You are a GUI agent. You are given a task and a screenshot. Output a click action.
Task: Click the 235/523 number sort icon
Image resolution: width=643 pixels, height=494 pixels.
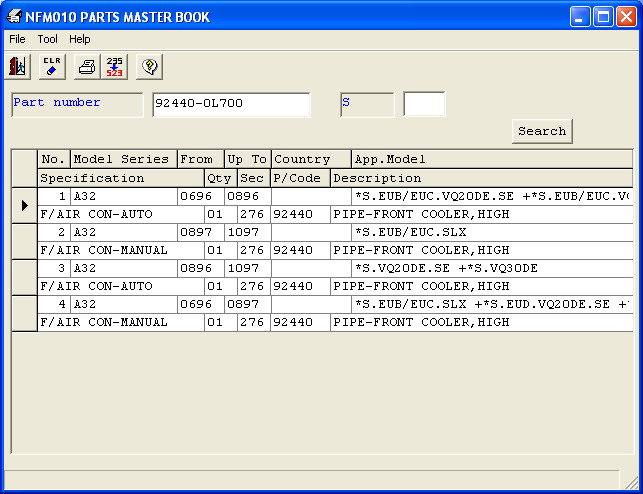pos(115,67)
